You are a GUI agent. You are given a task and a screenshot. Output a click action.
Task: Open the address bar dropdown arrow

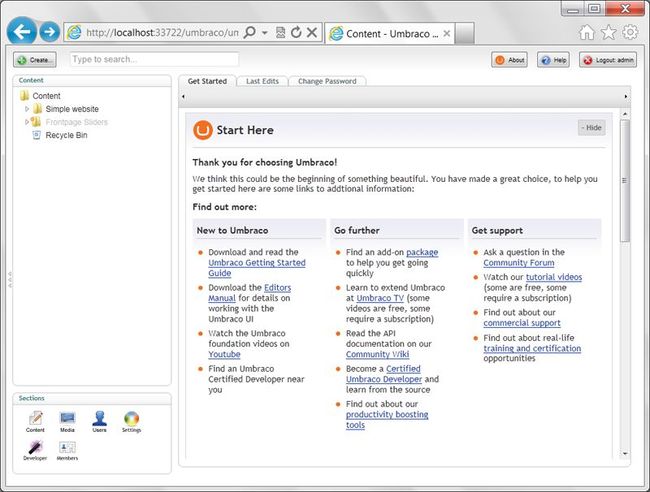coord(264,32)
